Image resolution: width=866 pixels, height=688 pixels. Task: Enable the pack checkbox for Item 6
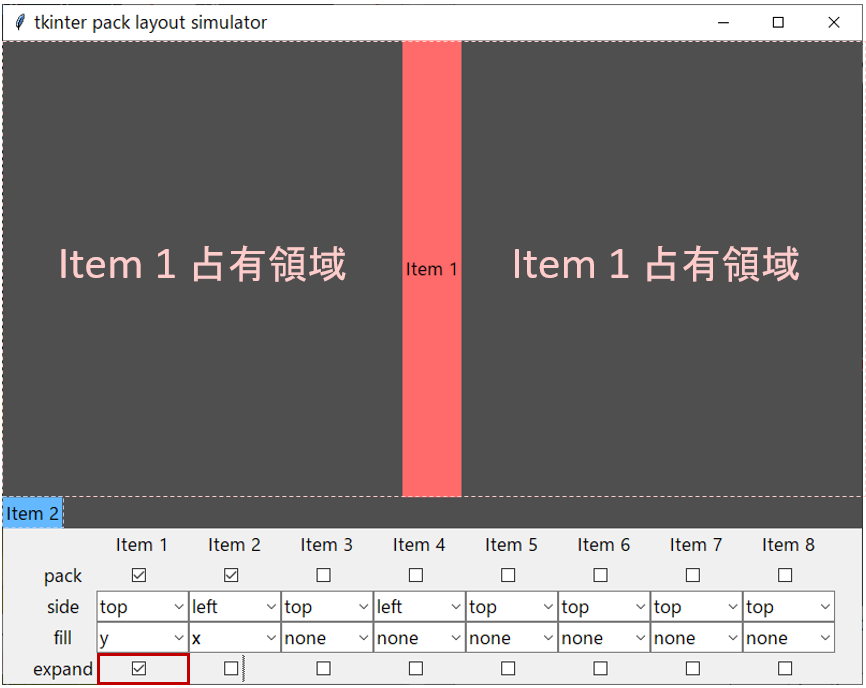click(x=600, y=575)
